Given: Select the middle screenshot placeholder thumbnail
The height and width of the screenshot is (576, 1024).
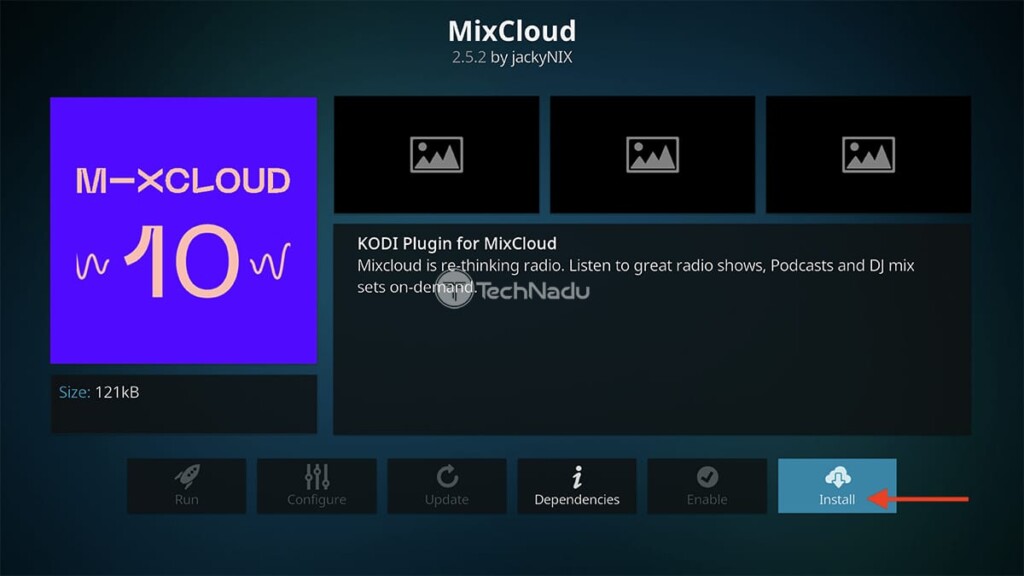Looking at the screenshot, I should pyautogui.click(x=652, y=155).
